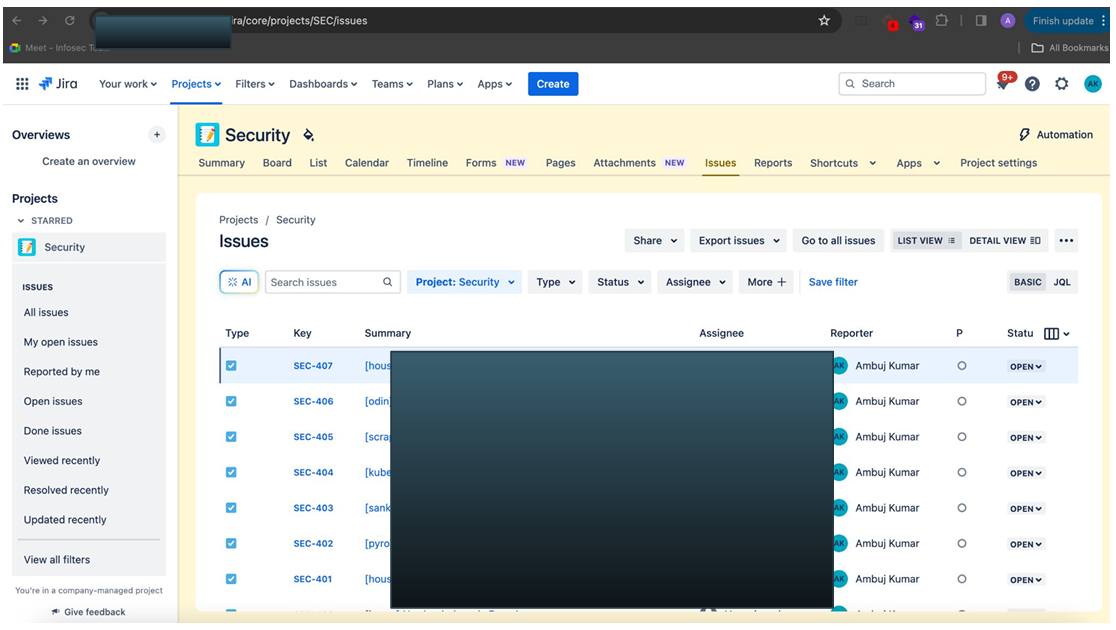The image size is (1116, 630).
Task: Switch search mode to JQL
Action: pyautogui.click(x=1062, y=282)
